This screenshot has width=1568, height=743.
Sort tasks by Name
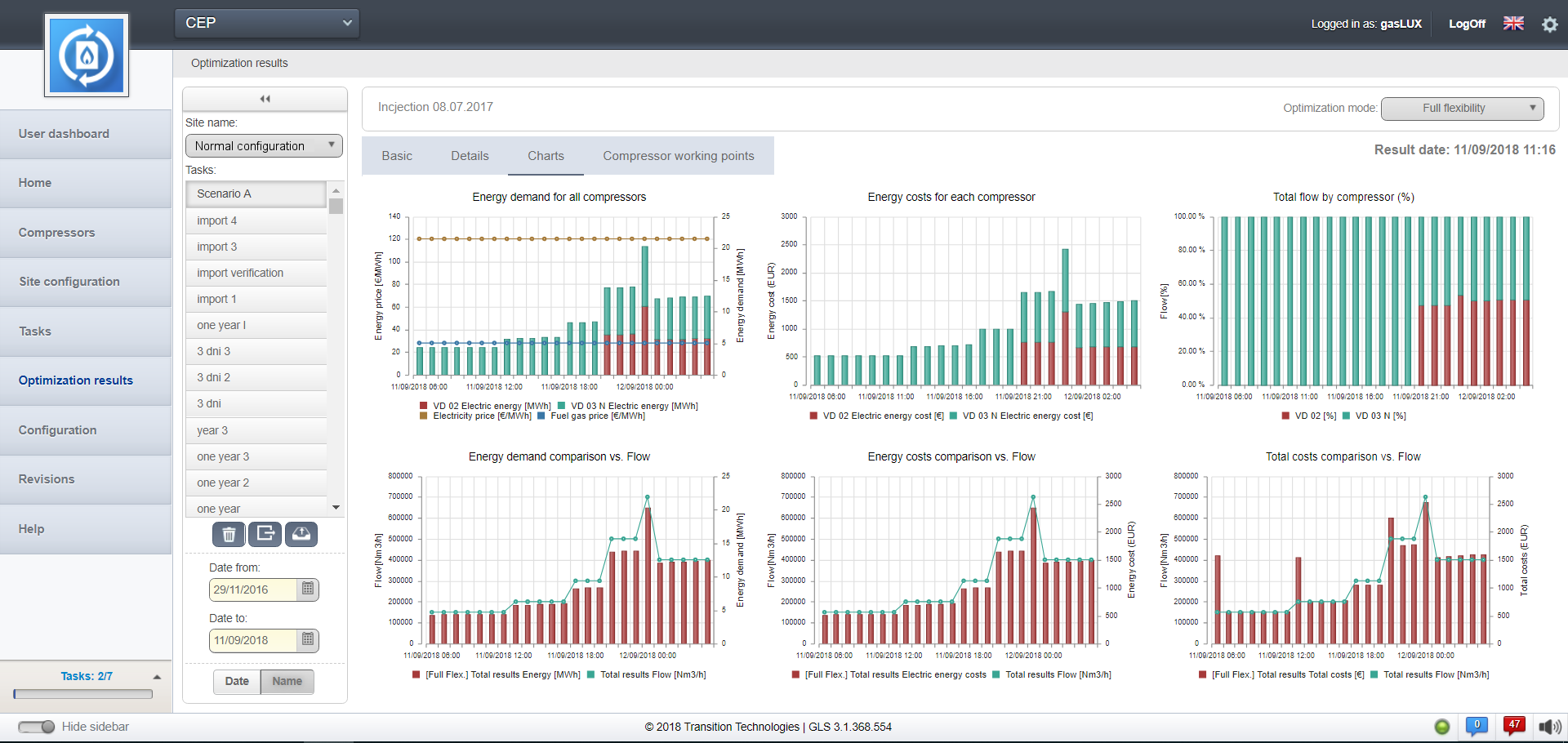click(287, 681)
